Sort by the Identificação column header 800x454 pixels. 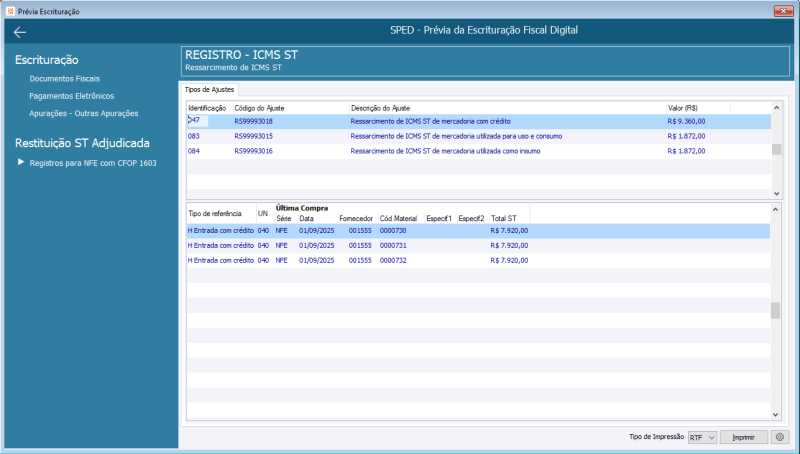(209, 108)
